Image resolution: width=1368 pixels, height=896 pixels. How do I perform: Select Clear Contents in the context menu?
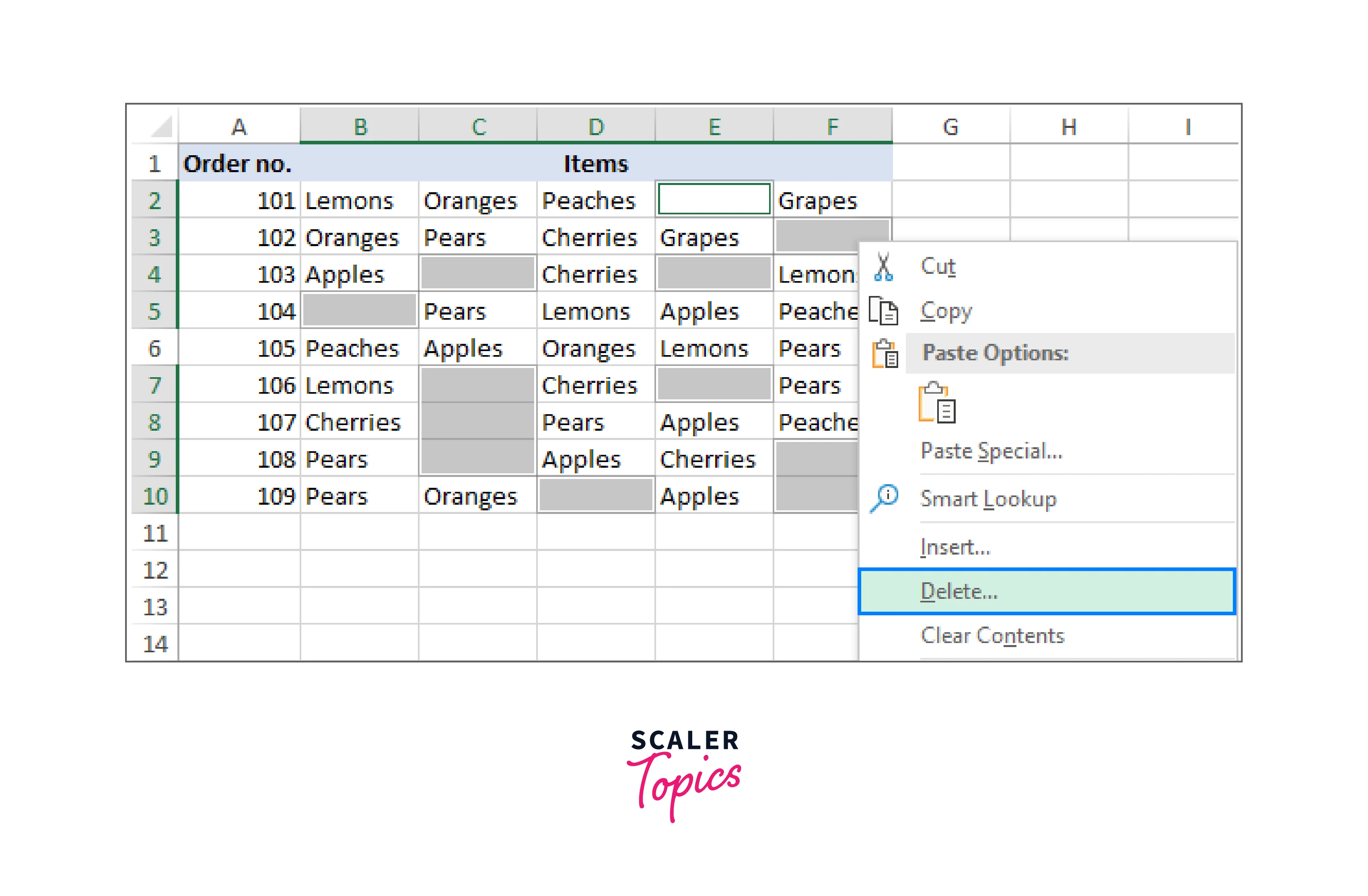(993, 636)
